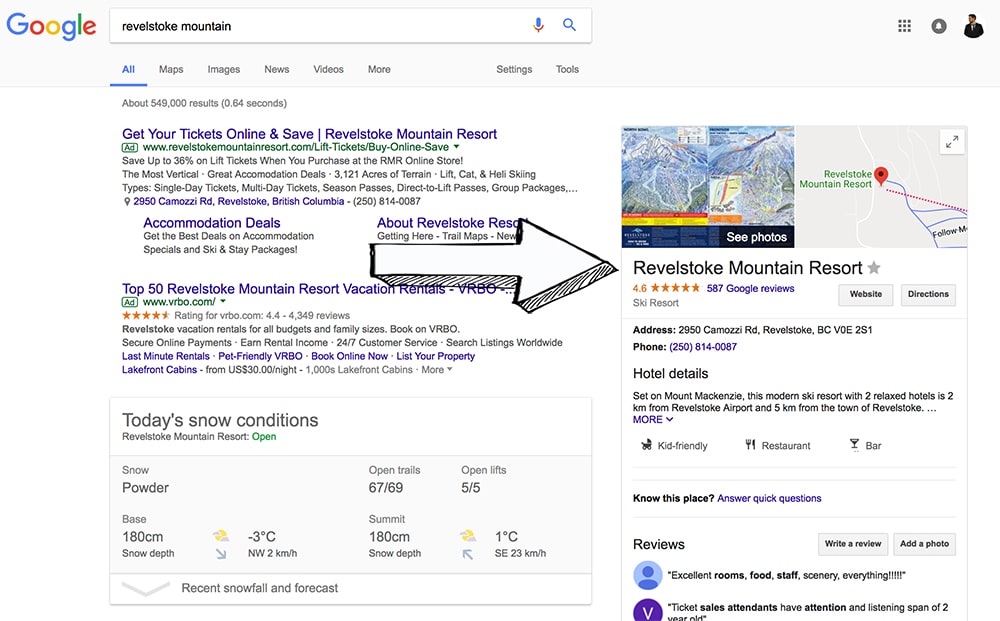Image resolution: width=1000 pixels, height=621 pixels.
Task: Click the Base wind direction arrow
Action: [221, 553]
